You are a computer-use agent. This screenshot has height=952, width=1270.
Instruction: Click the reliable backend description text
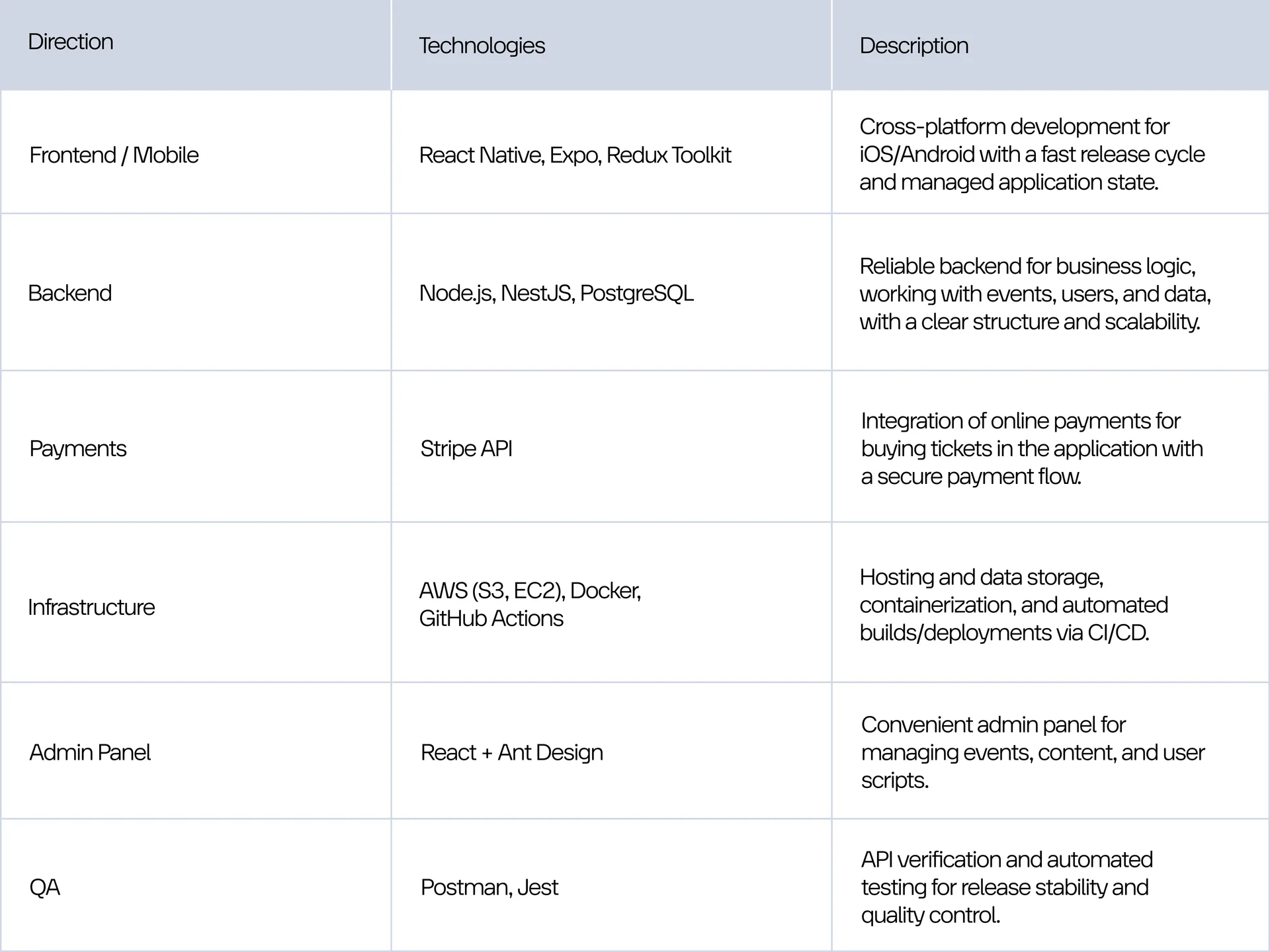(x=1035, y=294)
